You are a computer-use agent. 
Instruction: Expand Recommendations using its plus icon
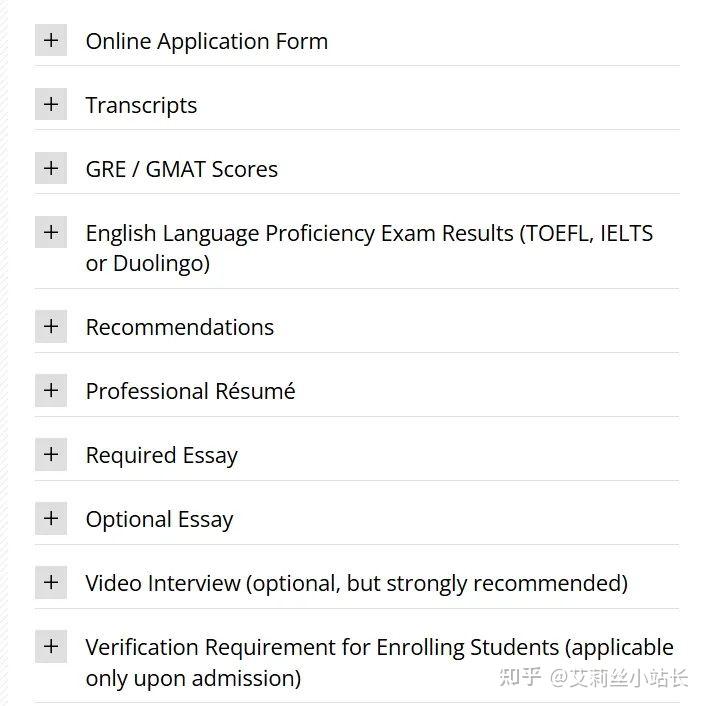pos(51,327)
